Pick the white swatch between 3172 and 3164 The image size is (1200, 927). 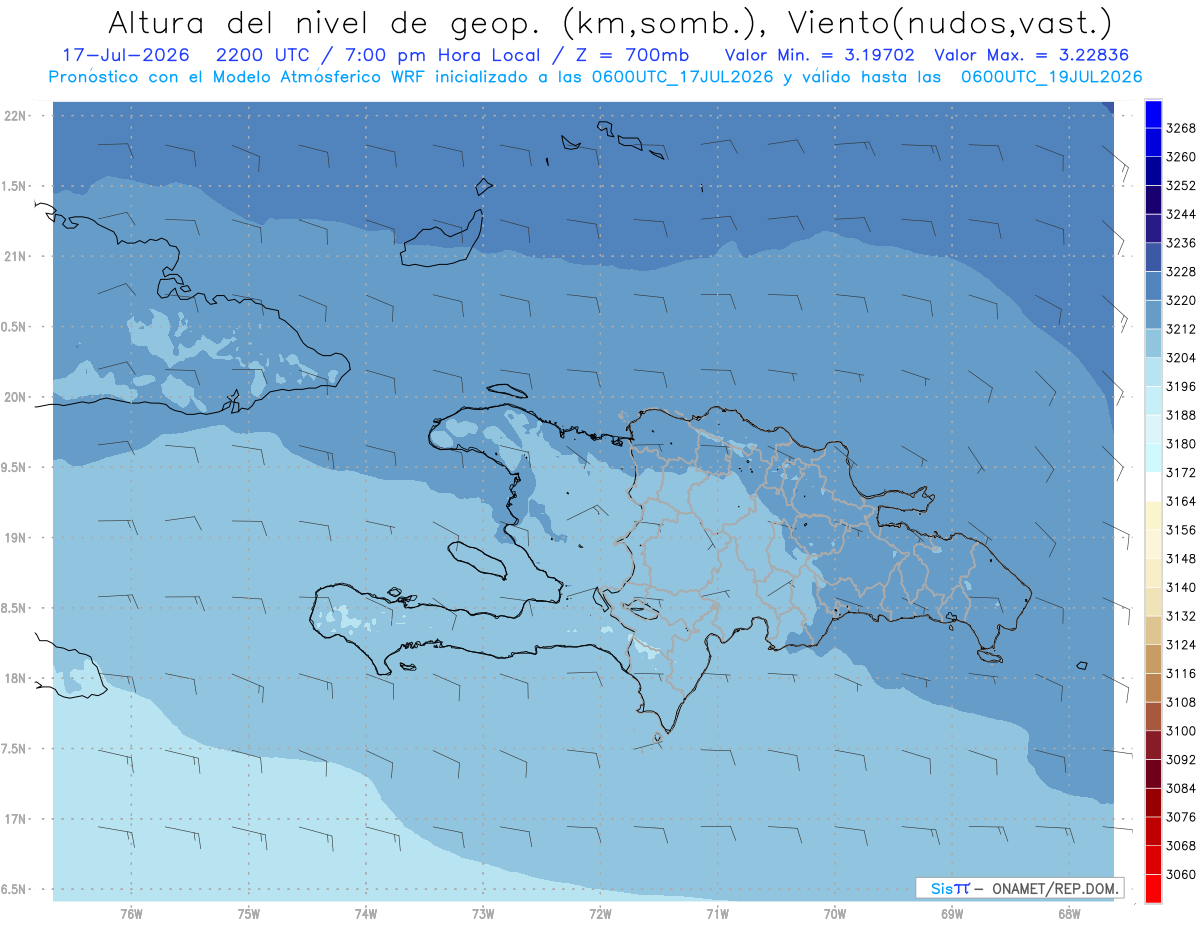point(1153,487)
